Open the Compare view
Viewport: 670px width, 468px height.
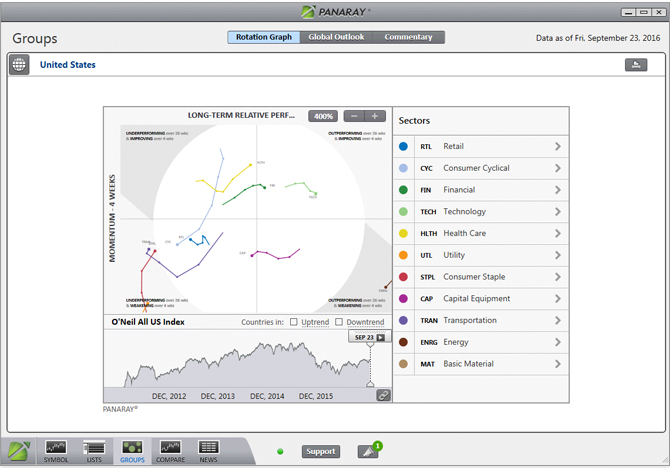pos(170,452)
